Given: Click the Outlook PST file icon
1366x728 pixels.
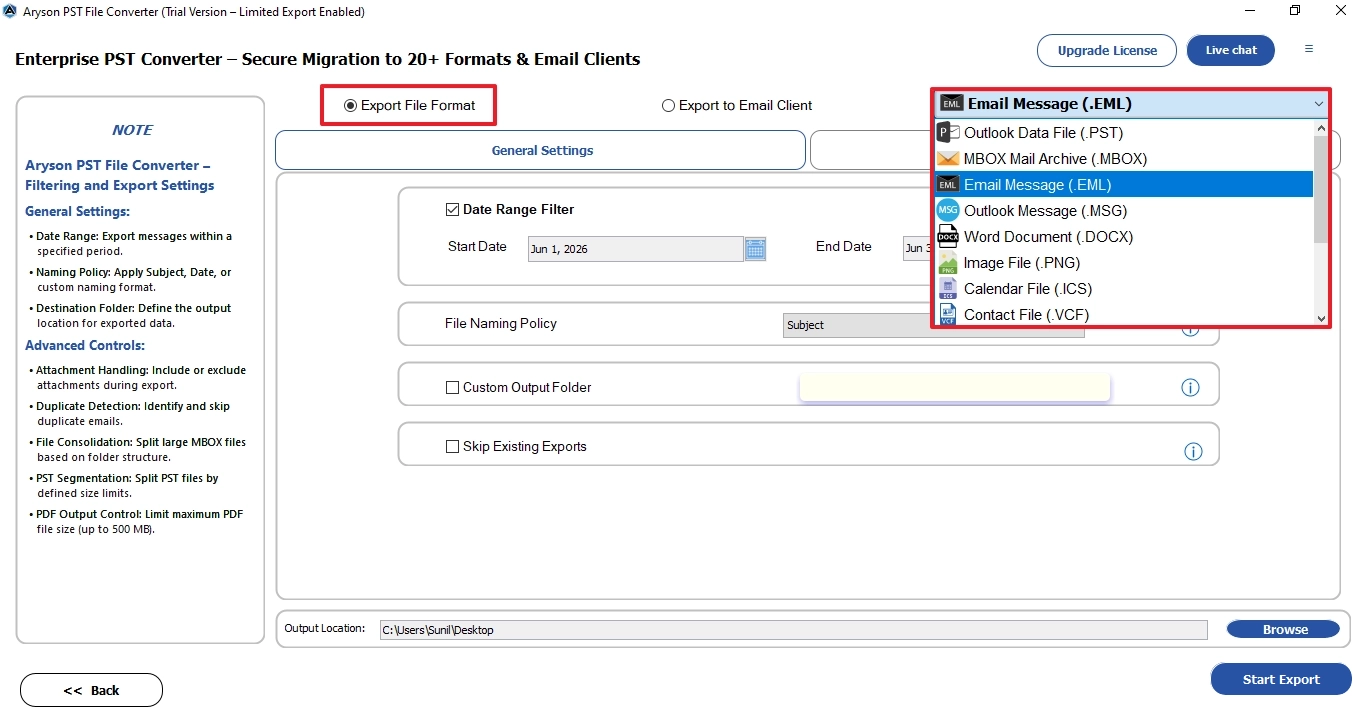Looking at the screenshot, I should [947, 132].
